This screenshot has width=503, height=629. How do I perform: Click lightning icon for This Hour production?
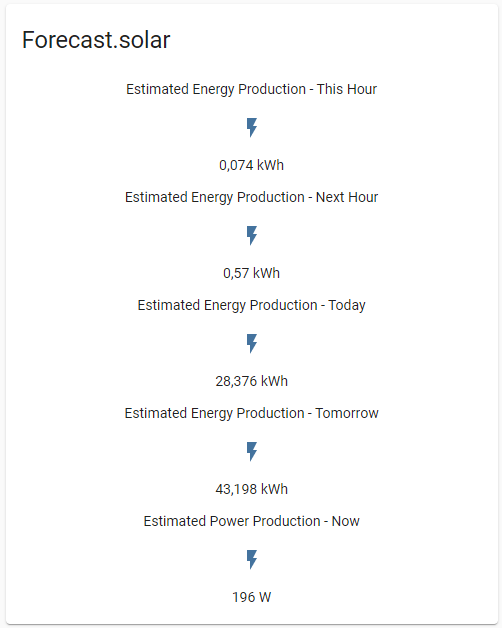click(x=252, y=128)
